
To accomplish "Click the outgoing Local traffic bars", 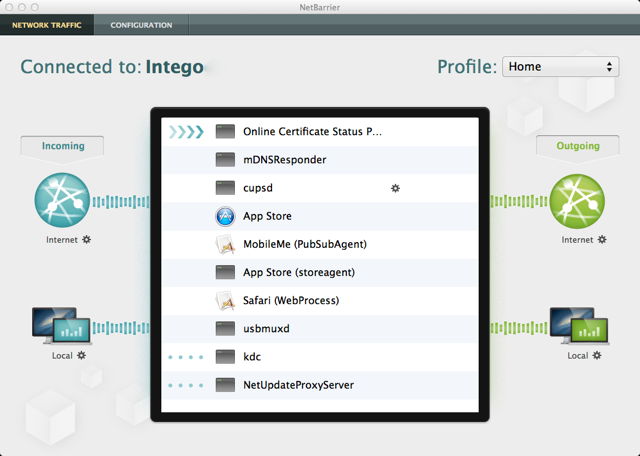I will [x=519, y=328].
